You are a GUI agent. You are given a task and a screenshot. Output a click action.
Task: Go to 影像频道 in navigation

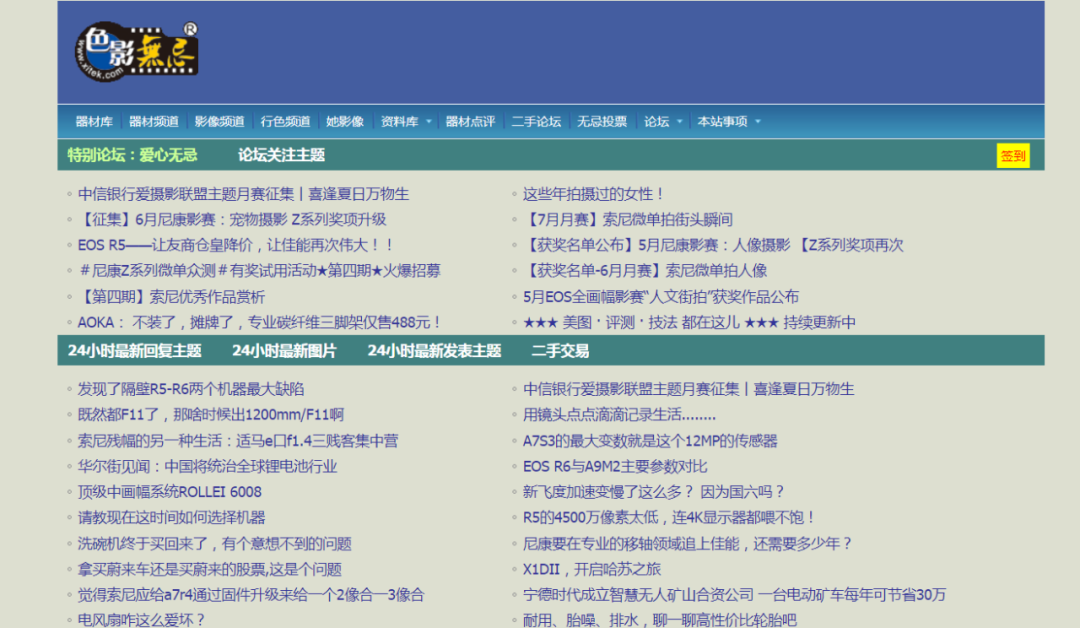coord(219,122)
